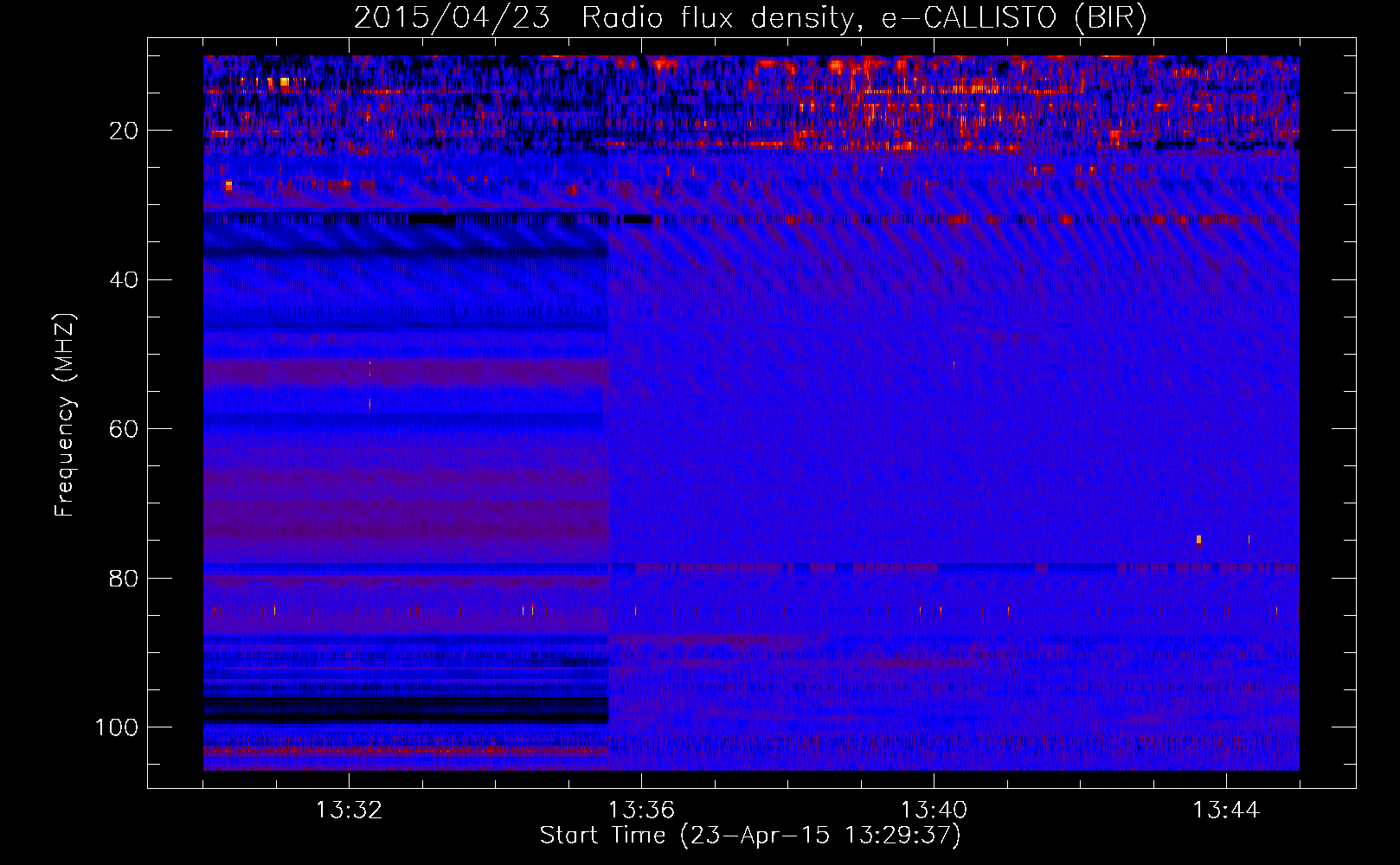Click the '20' frequency tick label
Viewport: 1400px width, 865px height.
pos(125,131)
